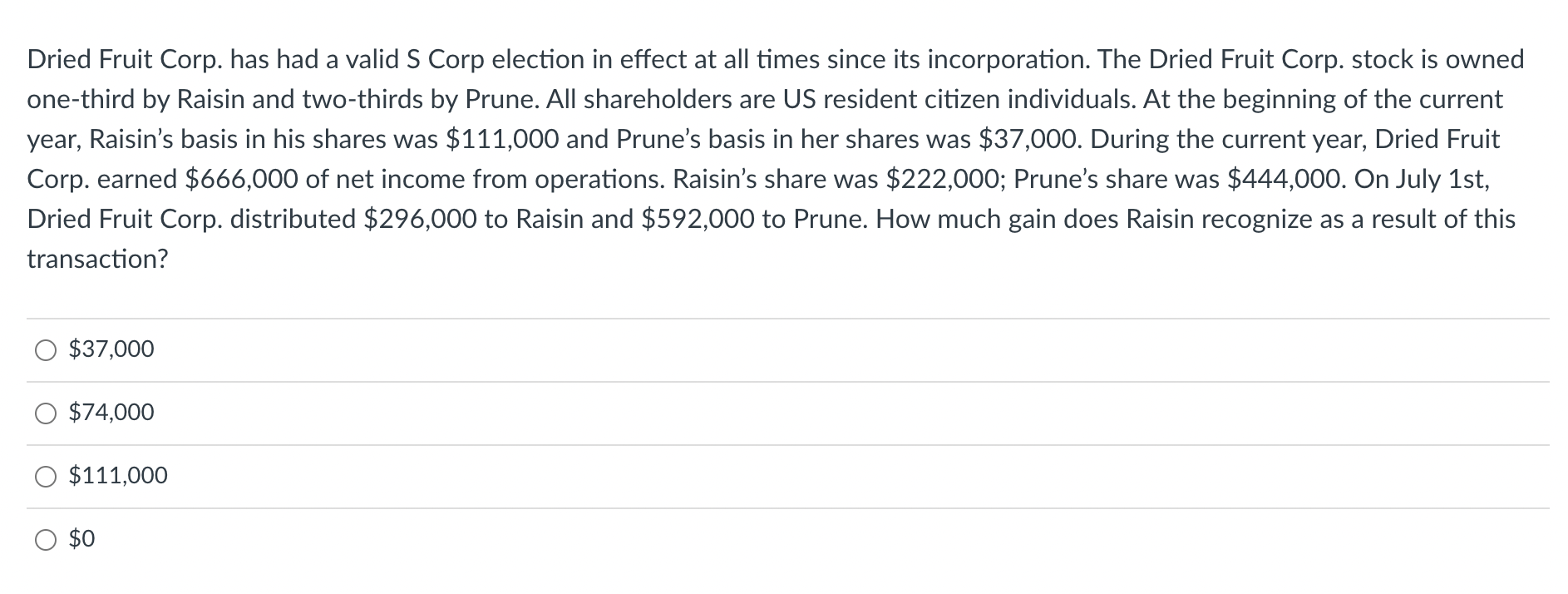Image resolution: width=1568 pixels, height=594 pixels.
Task: Click the word transaction in the question
Action: click(x=97, y=258)
